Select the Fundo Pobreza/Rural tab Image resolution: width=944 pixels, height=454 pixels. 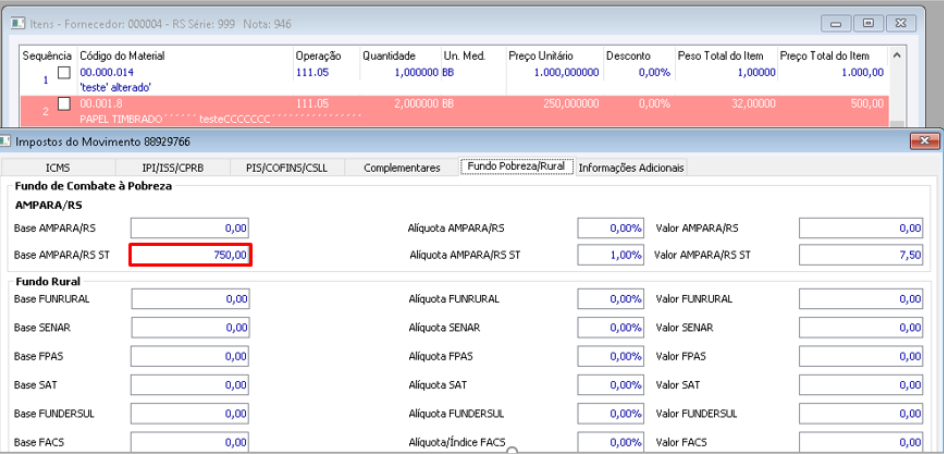(x=517, y=166)
